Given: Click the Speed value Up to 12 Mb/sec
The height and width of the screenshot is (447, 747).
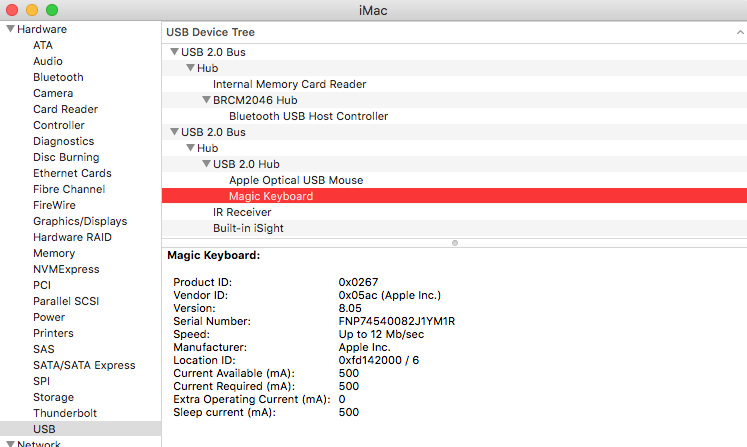Looking at the screenshot, I should click(x=381, y=335).
